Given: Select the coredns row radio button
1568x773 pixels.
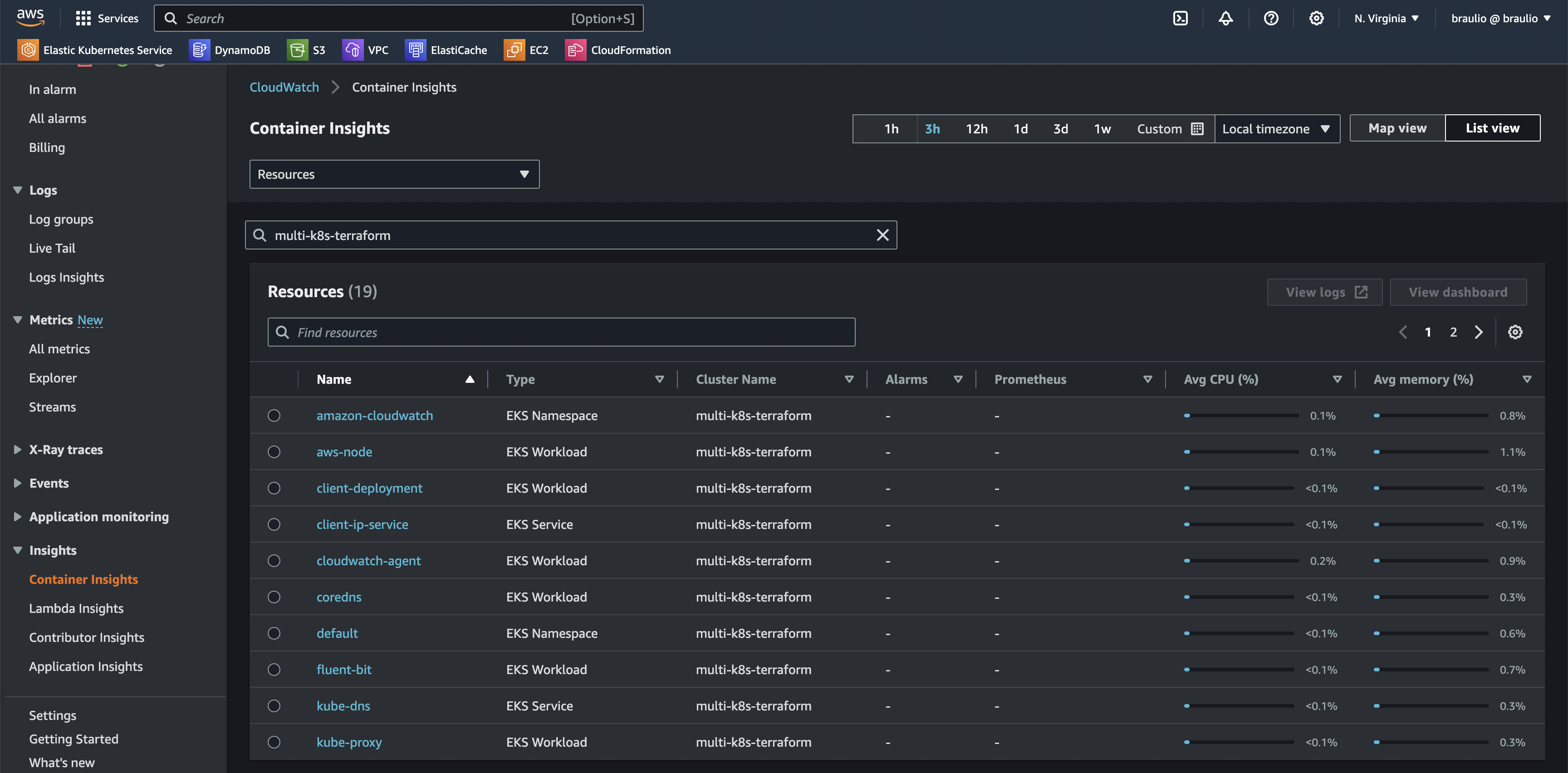Looking at the screenshot, I should pyautogui.click(x=274, y=597).
